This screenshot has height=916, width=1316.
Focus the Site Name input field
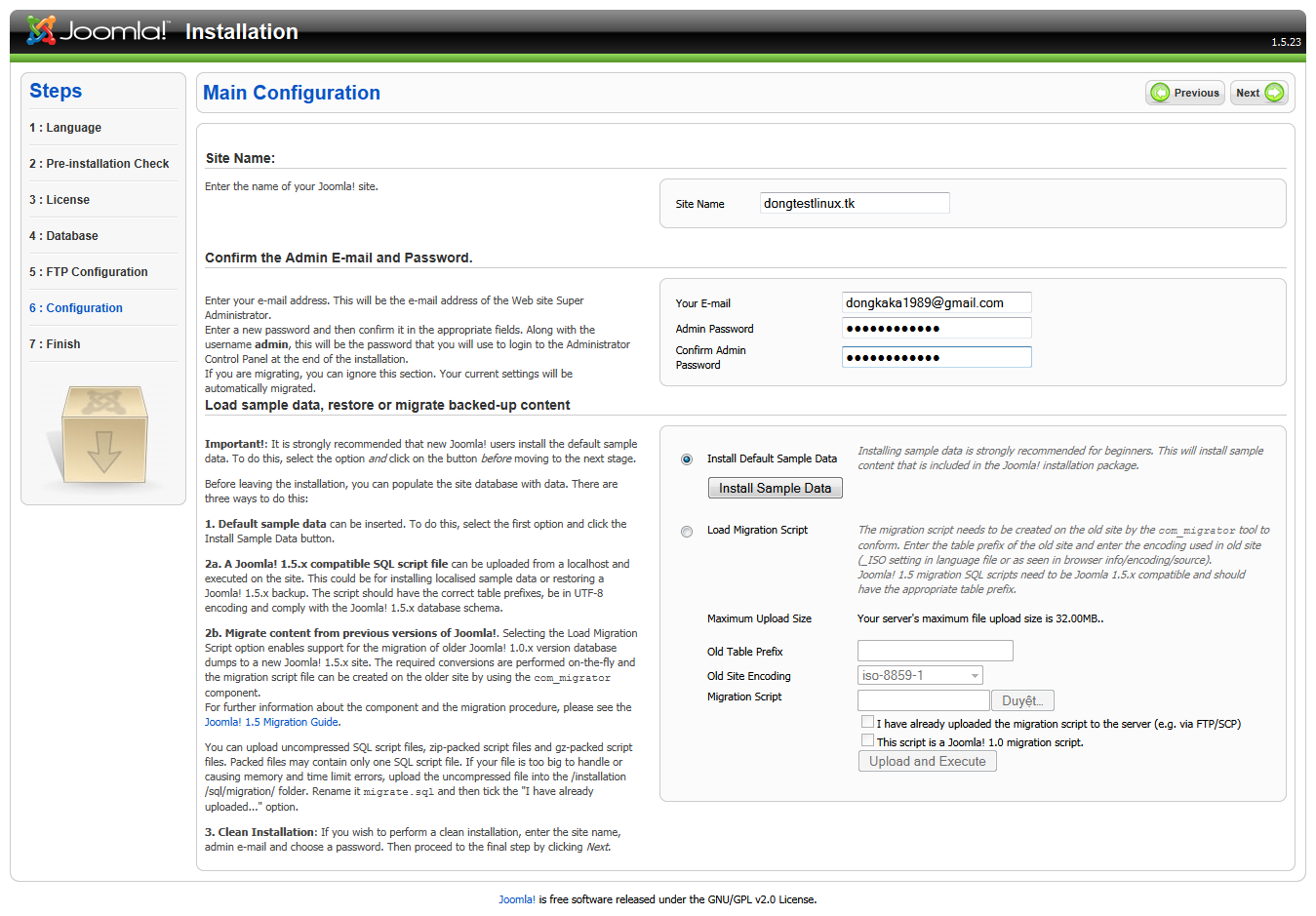(x=855, y=203)
